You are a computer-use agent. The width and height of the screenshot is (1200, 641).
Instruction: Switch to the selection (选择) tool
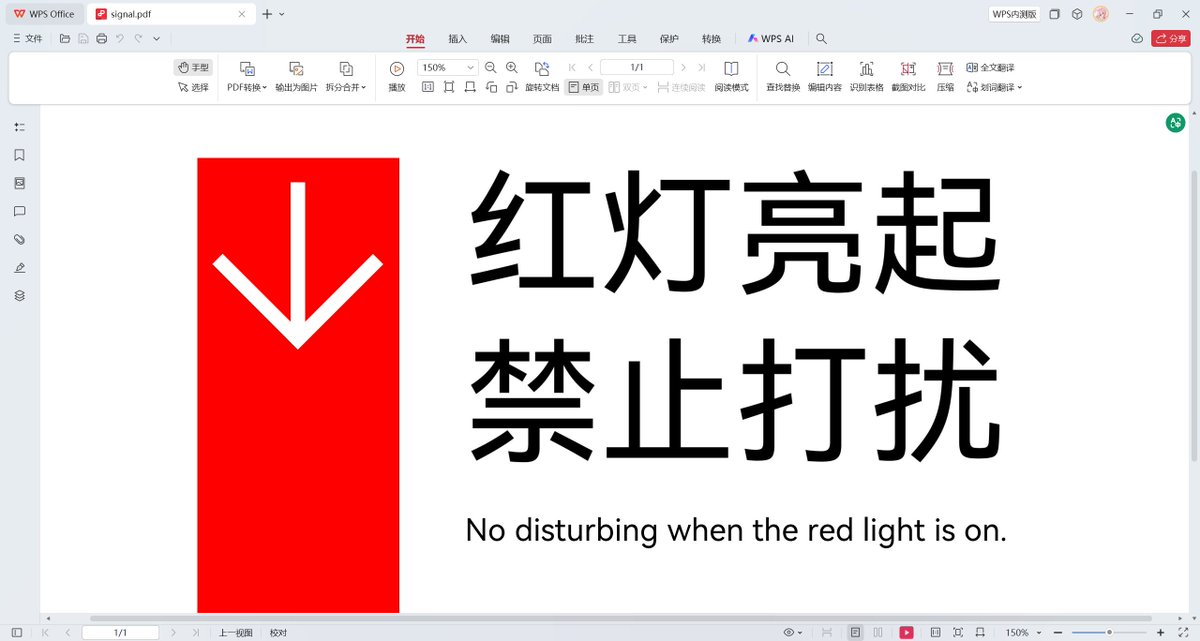(x=193, y=87)
